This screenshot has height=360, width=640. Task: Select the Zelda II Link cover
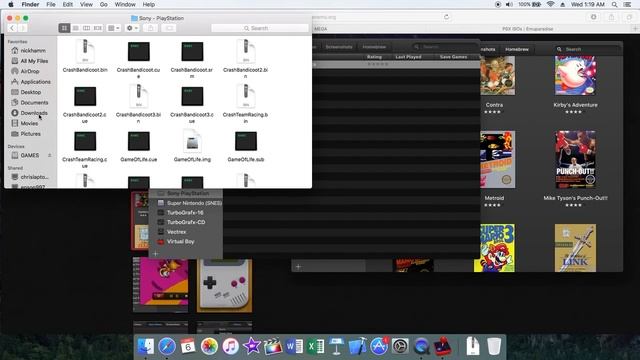pyautogui.click(x=575, y=248)
